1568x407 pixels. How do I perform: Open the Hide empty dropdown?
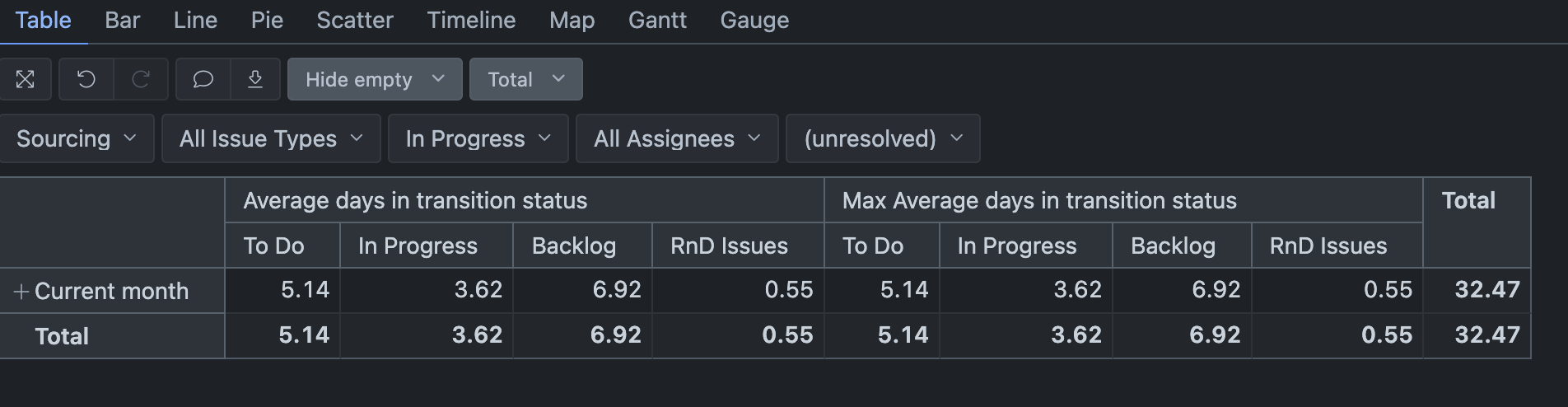375,79
